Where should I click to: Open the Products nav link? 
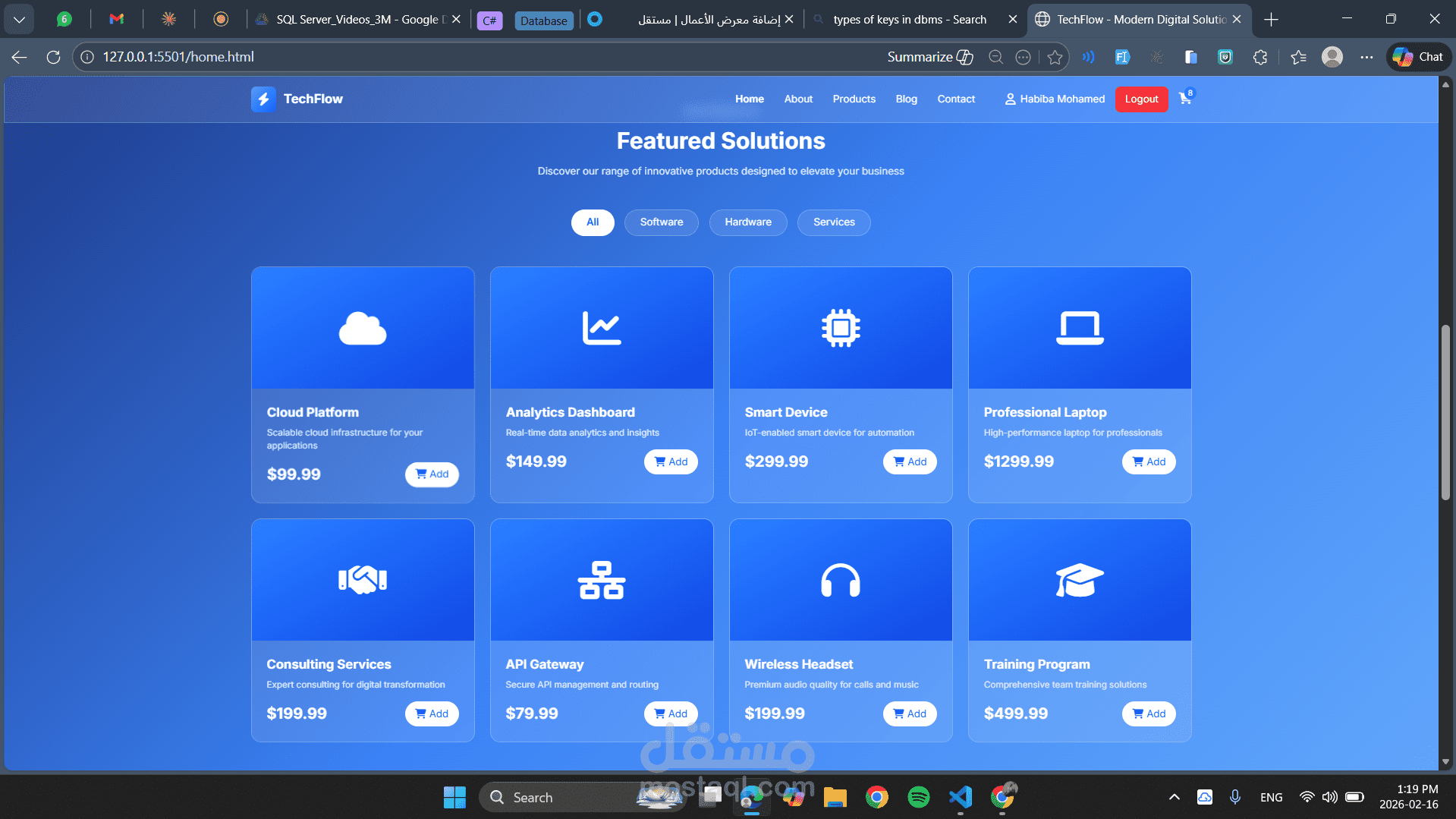(854, 99)
